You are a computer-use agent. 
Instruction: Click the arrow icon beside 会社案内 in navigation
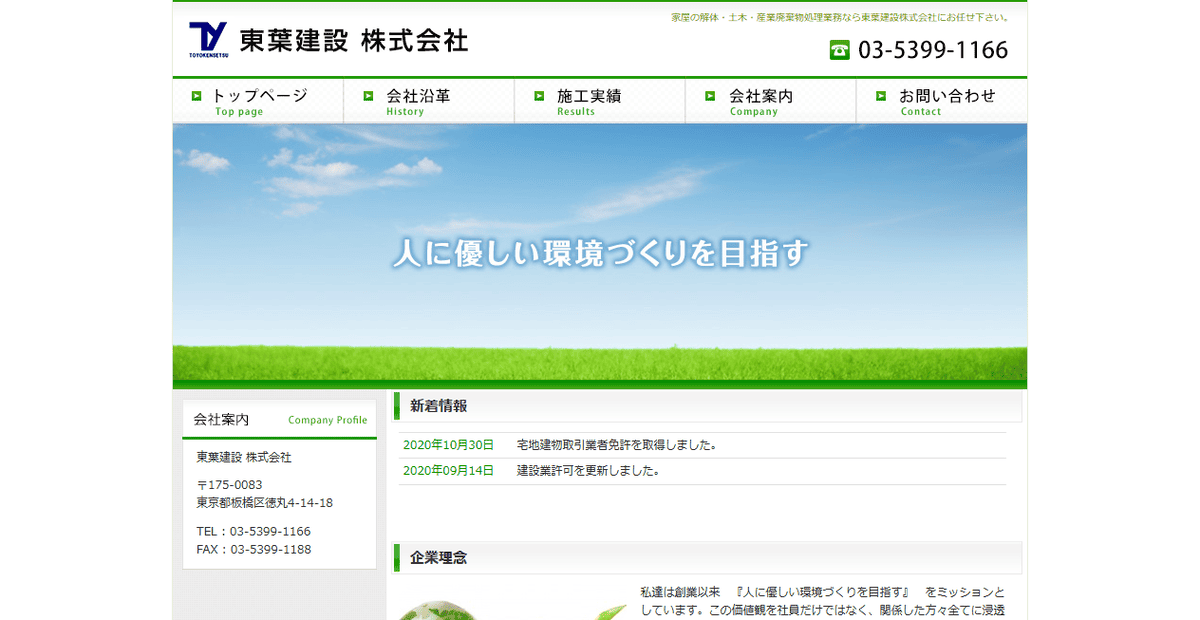click(710, 97)
